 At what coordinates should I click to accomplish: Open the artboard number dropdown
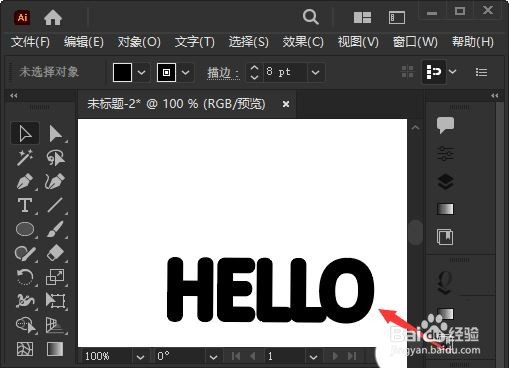tap(313, 357)
